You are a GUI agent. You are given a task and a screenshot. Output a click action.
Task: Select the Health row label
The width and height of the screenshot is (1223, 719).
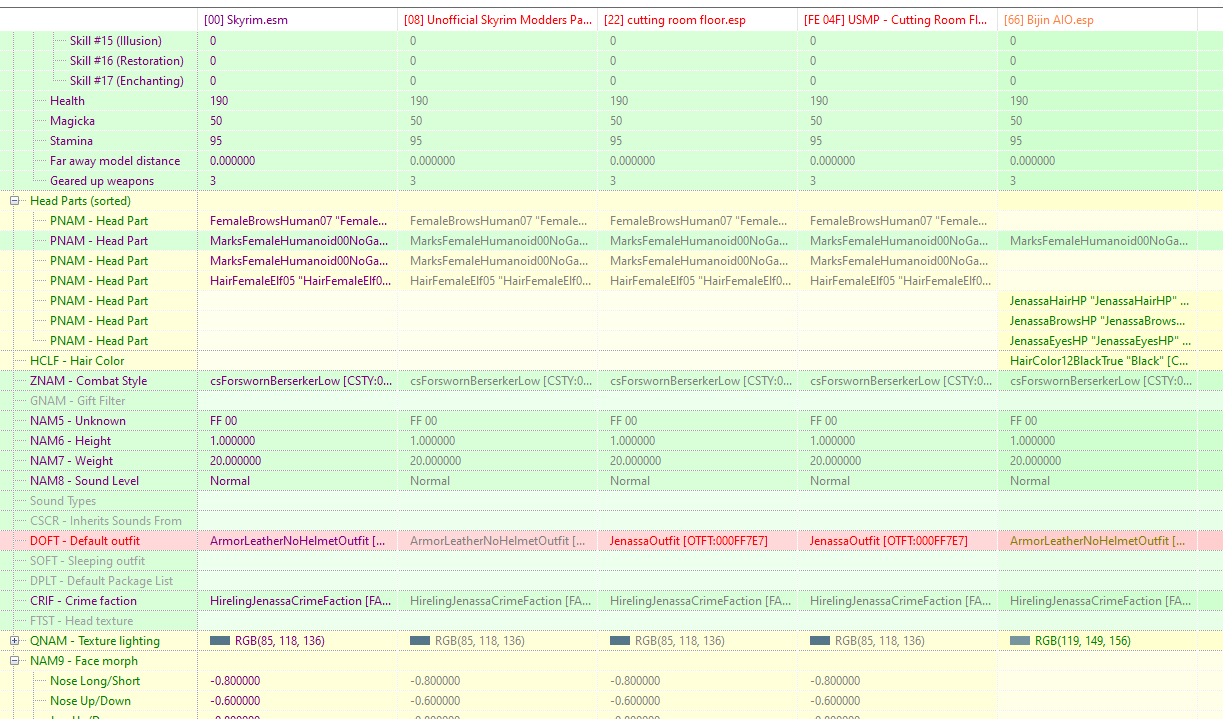pyautogui.click(x=67, y=101)
